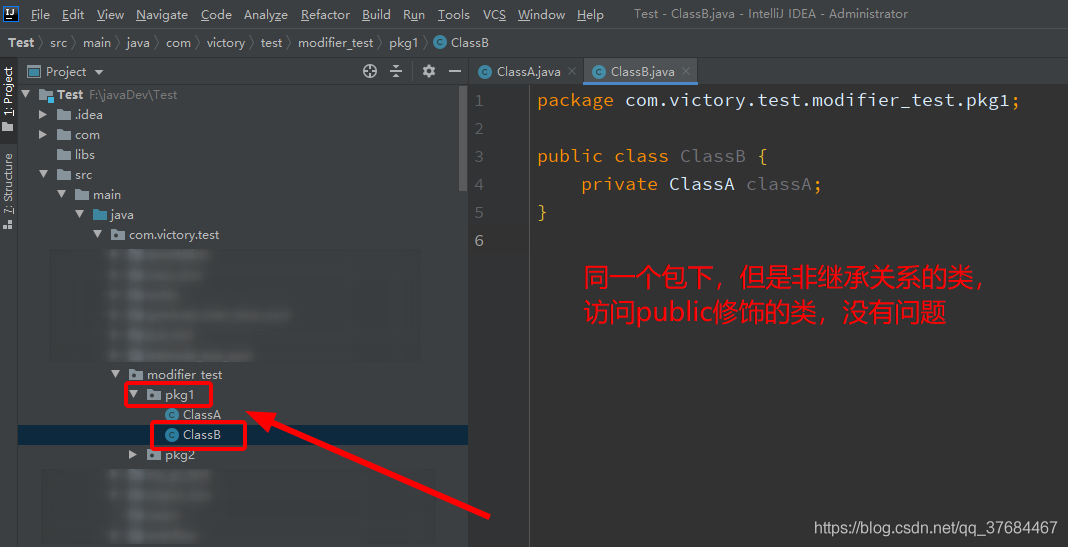This screenshot has width=1068, height=547.
Task: Collapse the modifier_test package
Action: coord(115,374)
